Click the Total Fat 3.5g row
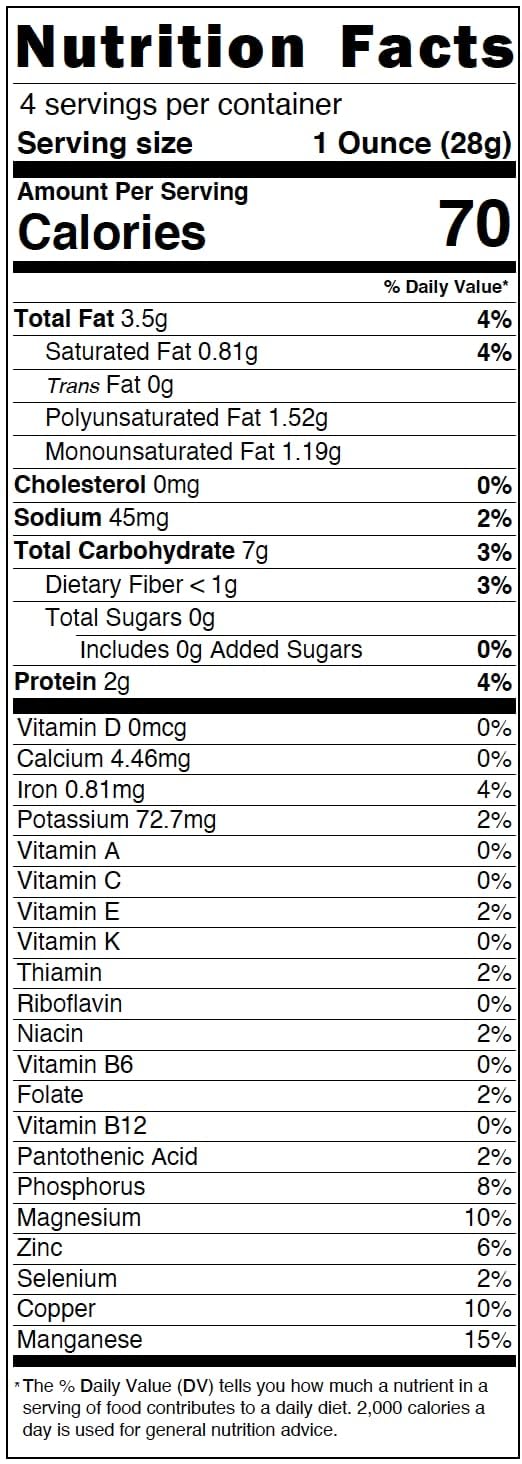 click(x=263, y=319)
